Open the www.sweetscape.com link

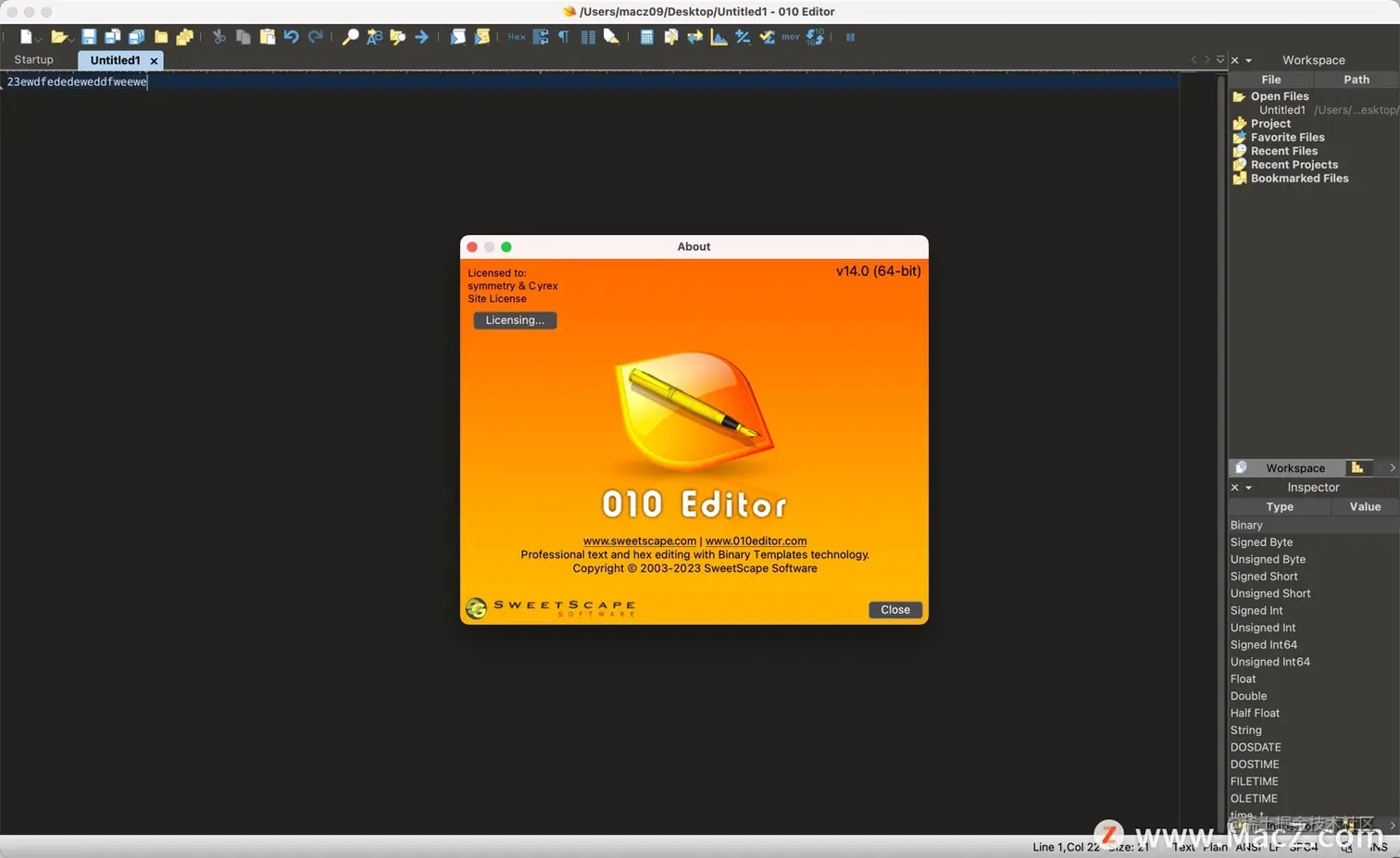(x=640, y=541)
